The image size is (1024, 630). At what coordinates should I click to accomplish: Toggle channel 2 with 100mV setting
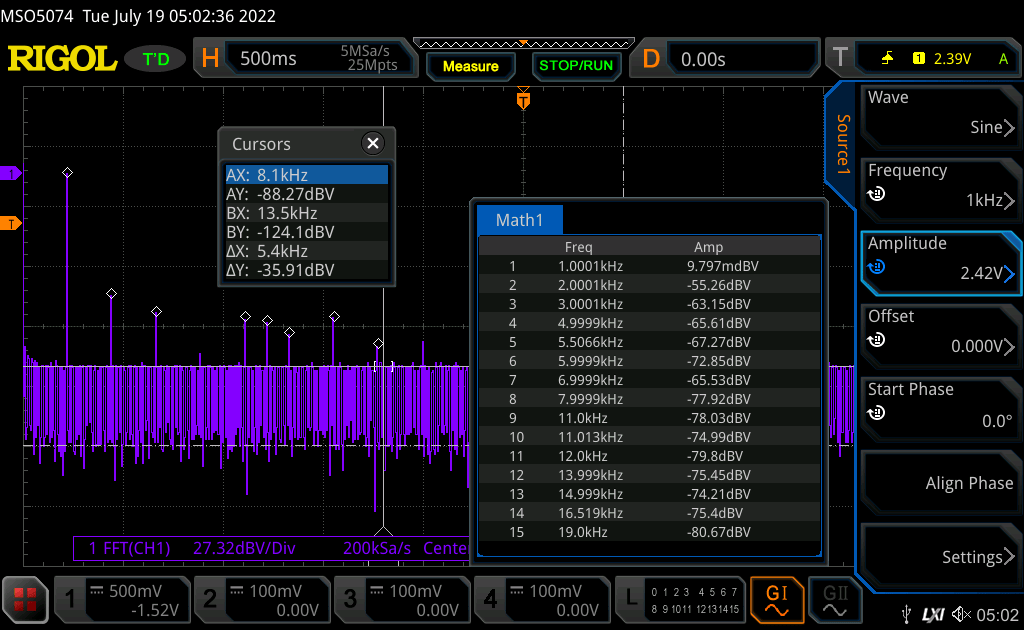tap(263, 599)
